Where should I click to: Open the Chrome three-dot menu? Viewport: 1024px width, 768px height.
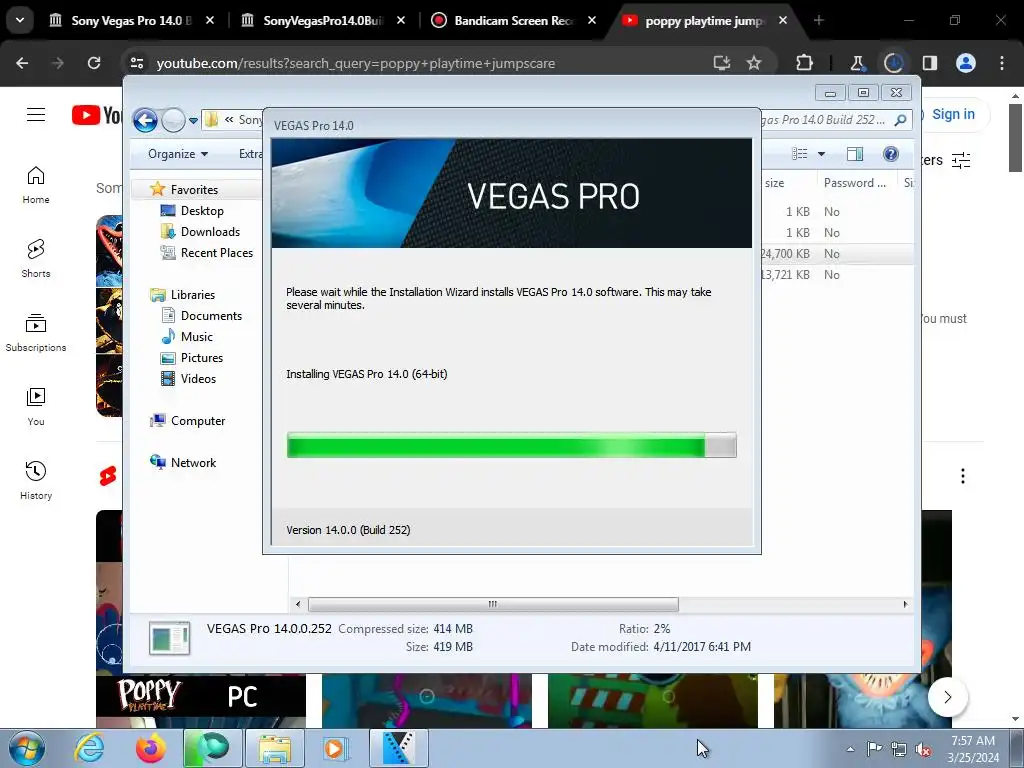[x=1002, y=63]
